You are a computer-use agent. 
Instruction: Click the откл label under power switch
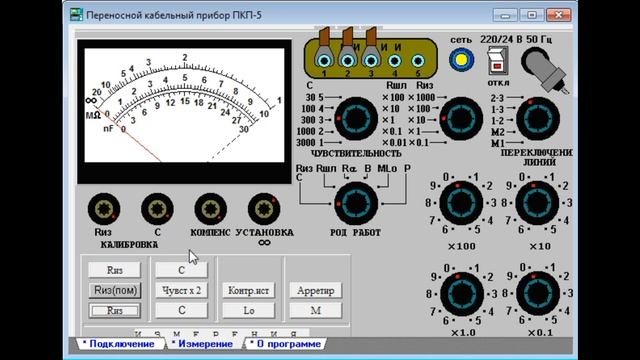(498, 83)
